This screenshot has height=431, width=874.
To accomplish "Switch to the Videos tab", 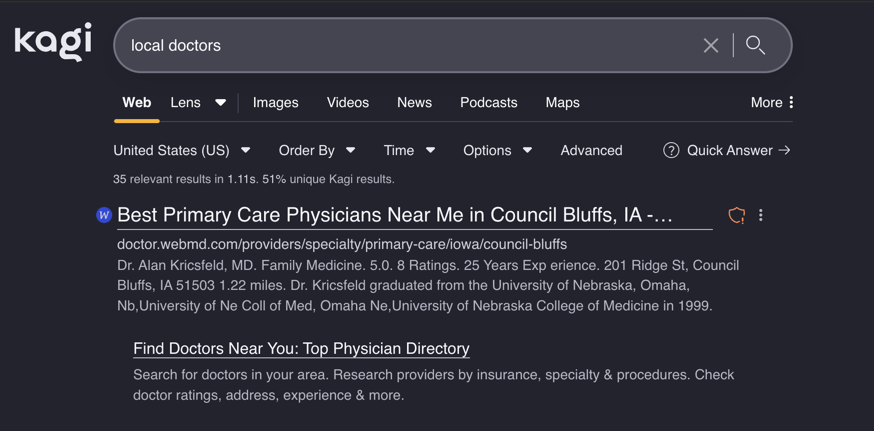I will pos(347,102).
